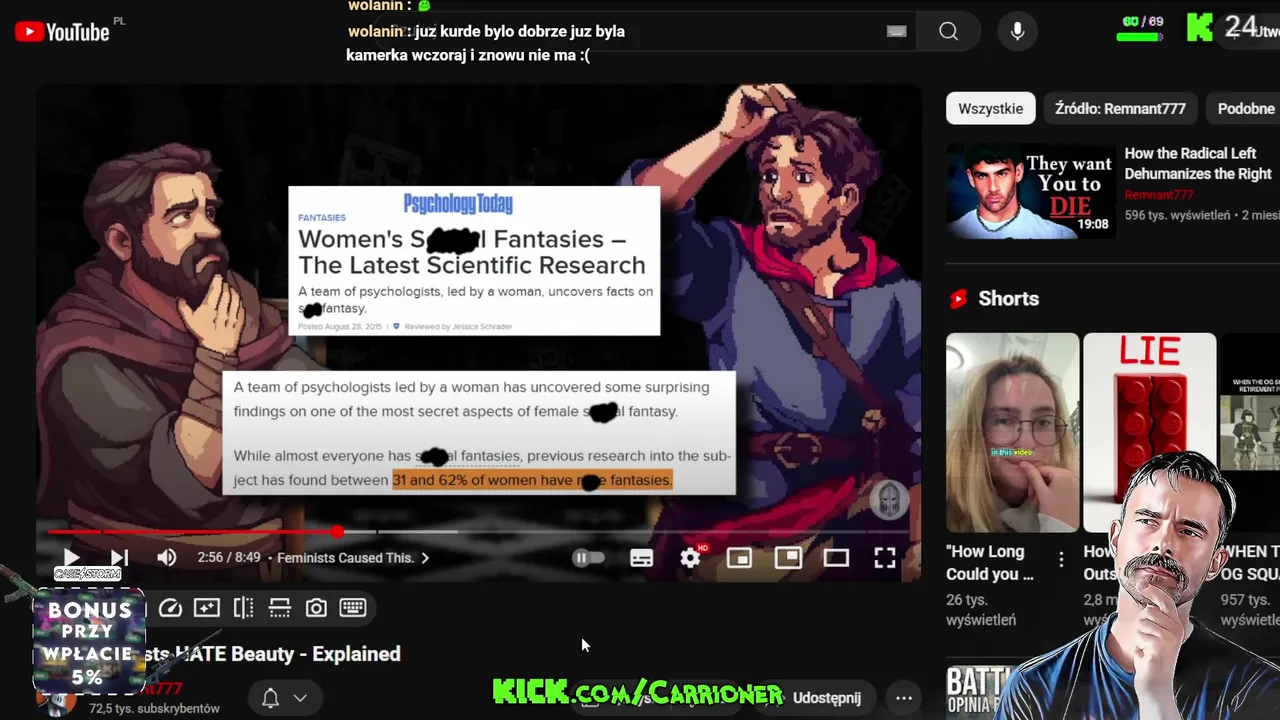Screen dimensions: 1280x720
Task: Click the '596 tys. wyświetleń' view count
Action: tap(1177, 215)
